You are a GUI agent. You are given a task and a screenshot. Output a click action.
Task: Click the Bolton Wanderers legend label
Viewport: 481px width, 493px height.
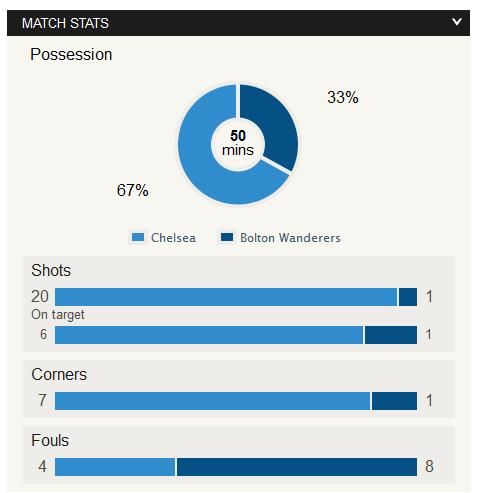pos(290,238)
